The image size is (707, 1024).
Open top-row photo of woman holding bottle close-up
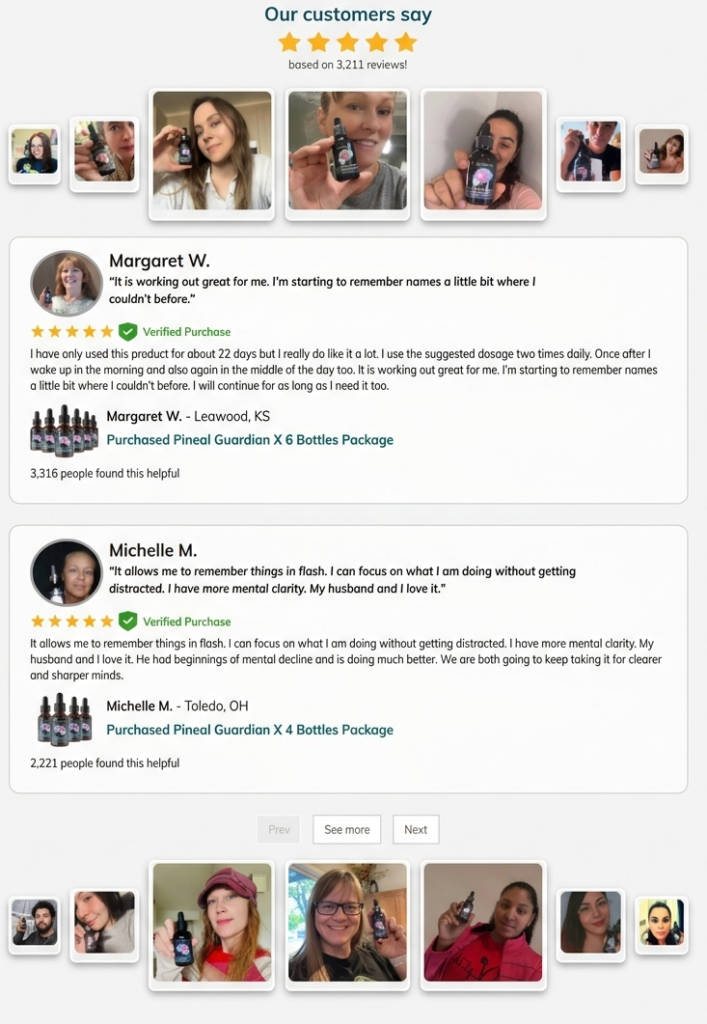point(483,152)
